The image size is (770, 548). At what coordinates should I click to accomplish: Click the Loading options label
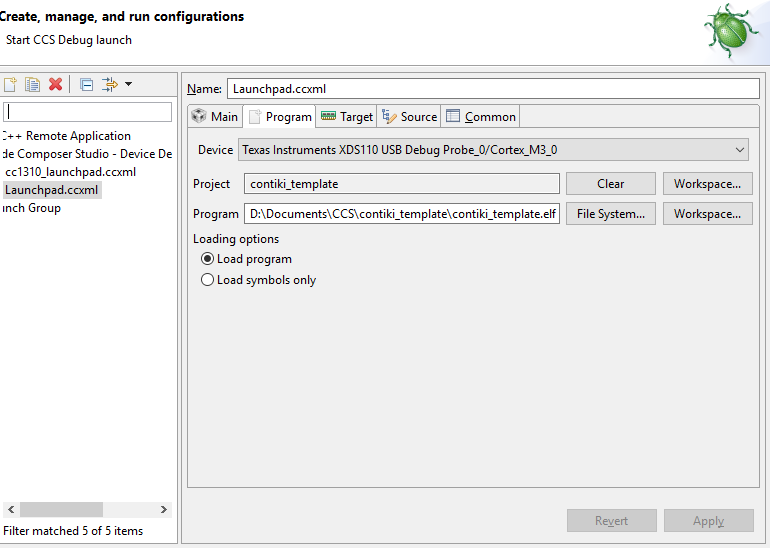pos(236,239)
